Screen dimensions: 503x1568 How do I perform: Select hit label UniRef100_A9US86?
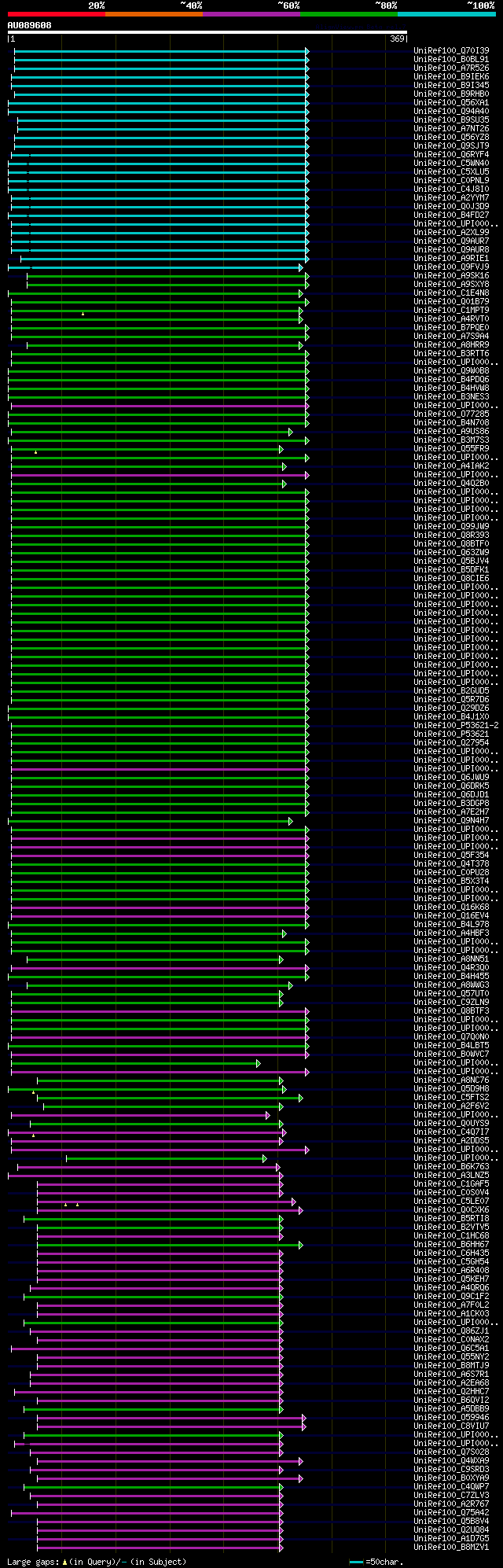pyautogui.click(x=451, y=431)
